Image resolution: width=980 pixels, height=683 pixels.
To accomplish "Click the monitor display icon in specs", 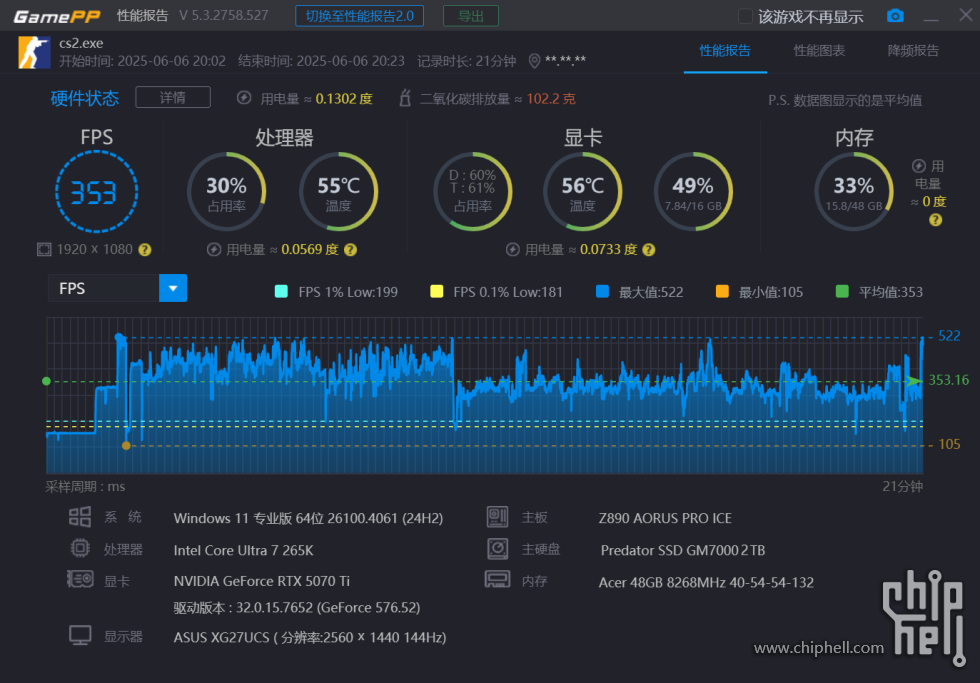I will pyautogui.click(x=80, y=636).
